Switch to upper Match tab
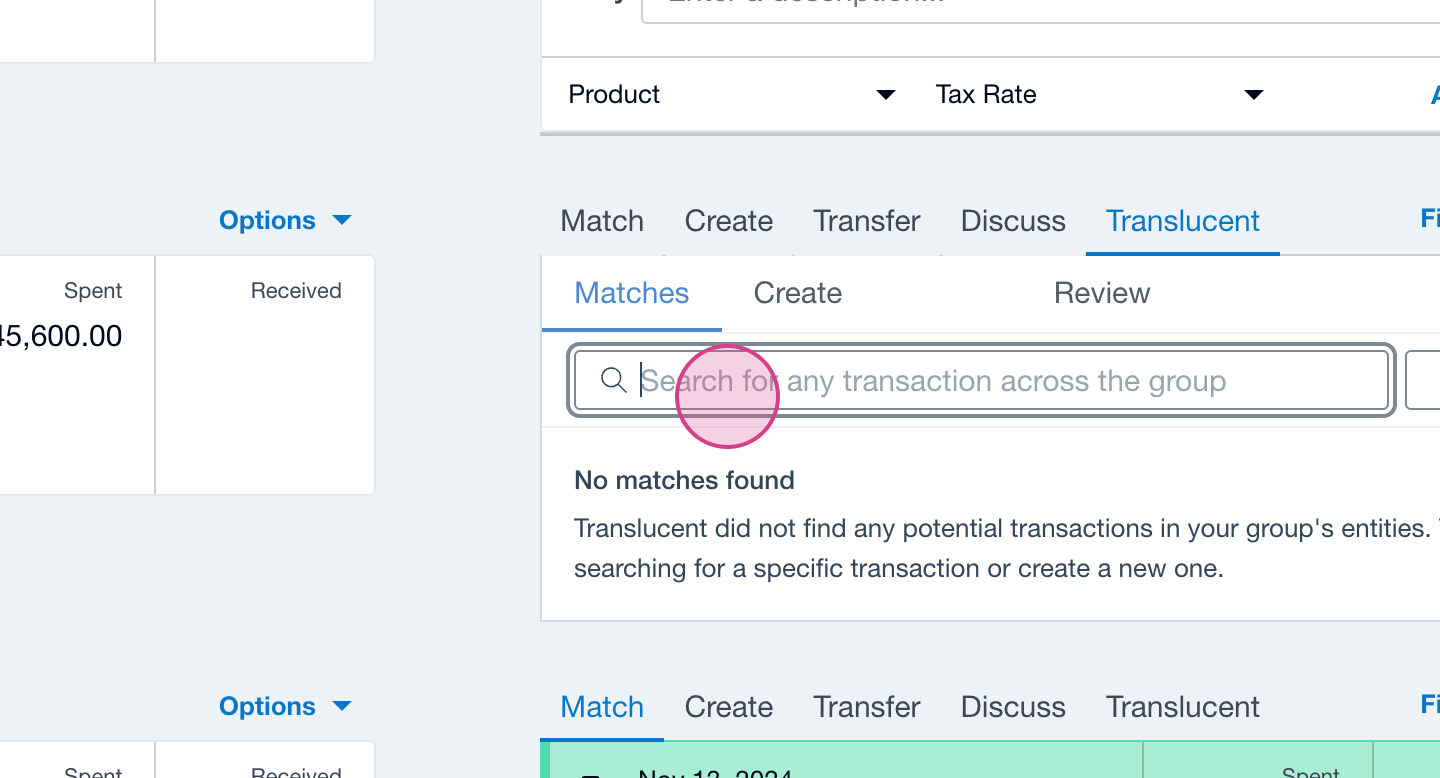Screen dimensions: 1440x778 tap(602, 221)
